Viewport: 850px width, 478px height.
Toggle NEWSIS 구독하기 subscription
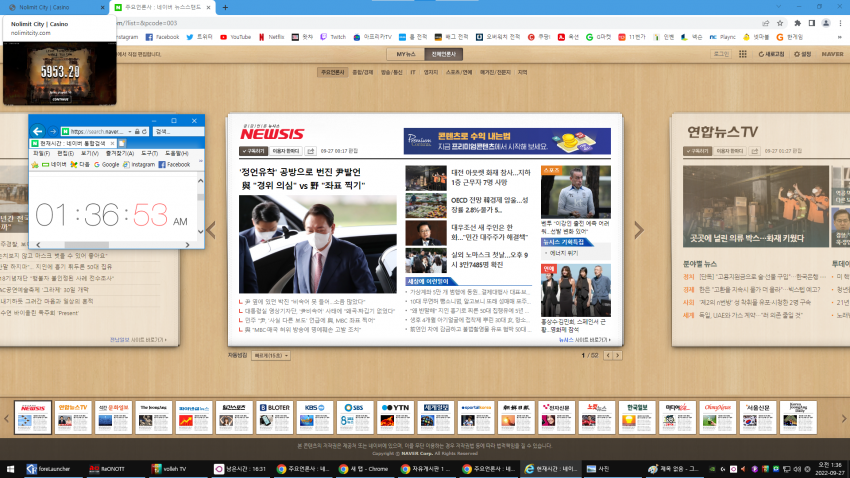pos(253,151)
